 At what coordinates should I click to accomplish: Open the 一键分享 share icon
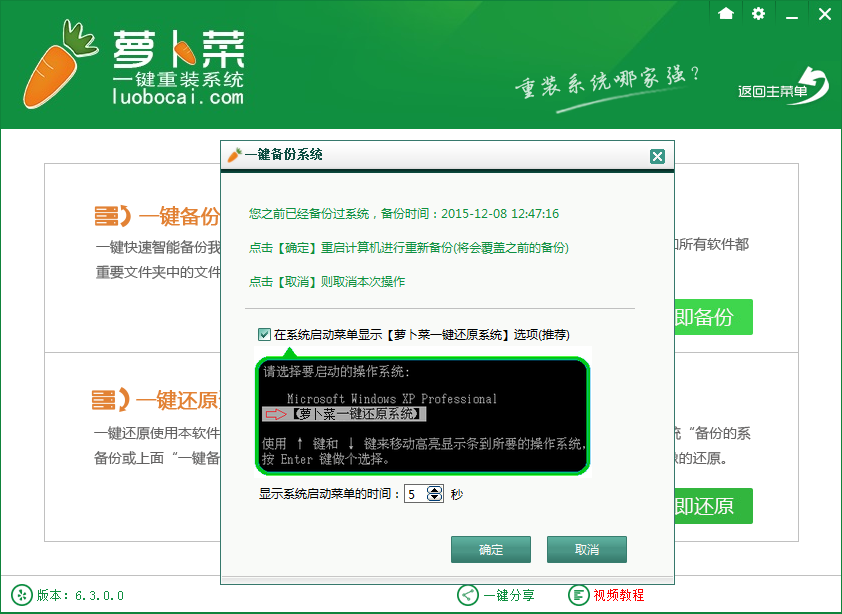pyautogui.click(x=468, y=595)
